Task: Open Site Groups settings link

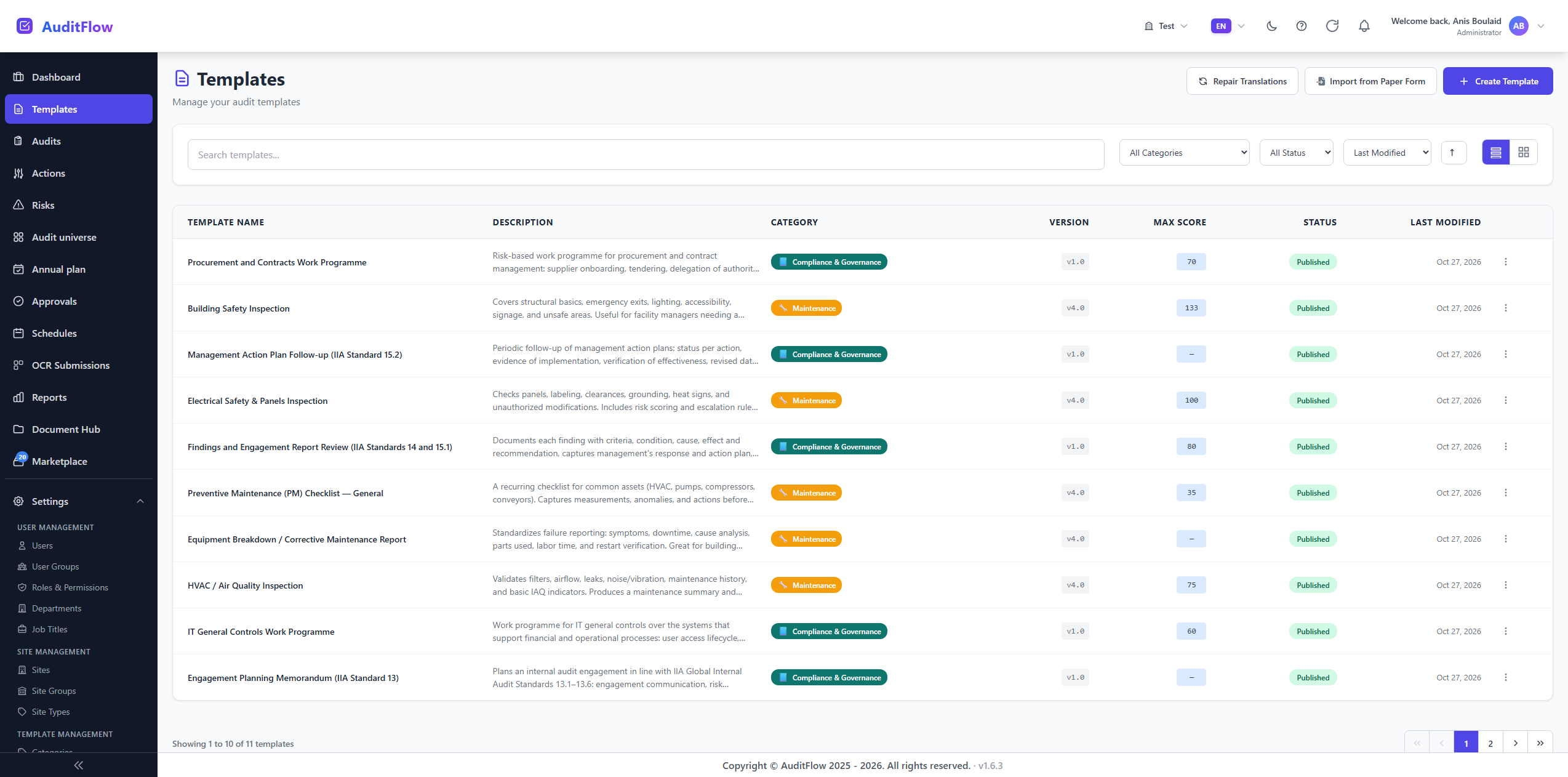Action: click(54, 691)
